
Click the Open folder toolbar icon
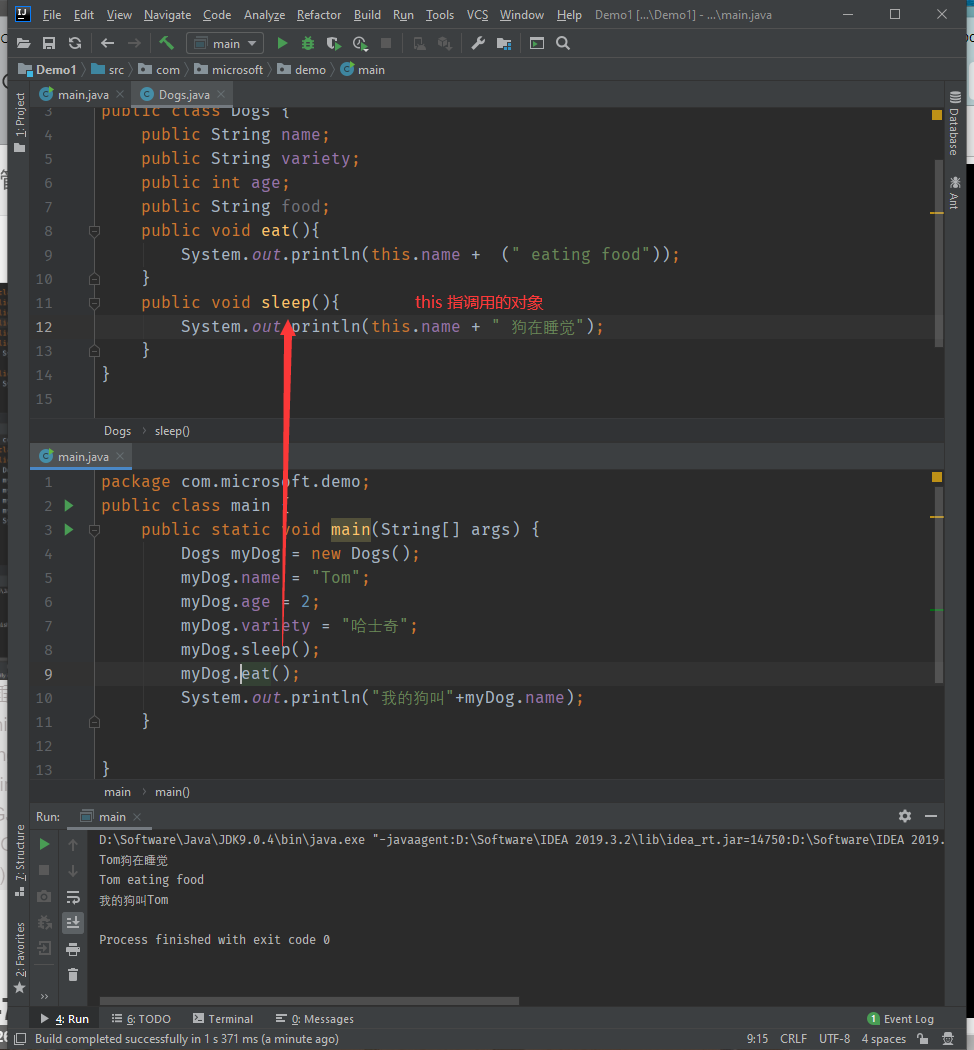[23, 44]
